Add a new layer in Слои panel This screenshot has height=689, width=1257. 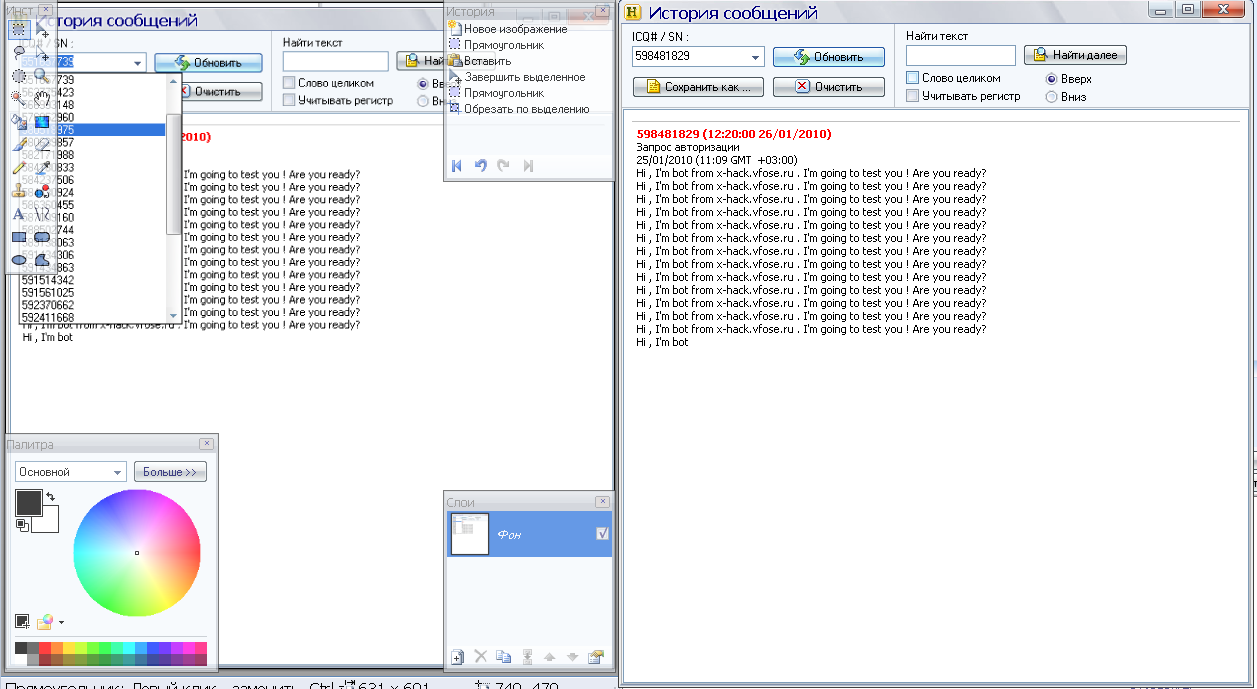click(x=457, y=657)
